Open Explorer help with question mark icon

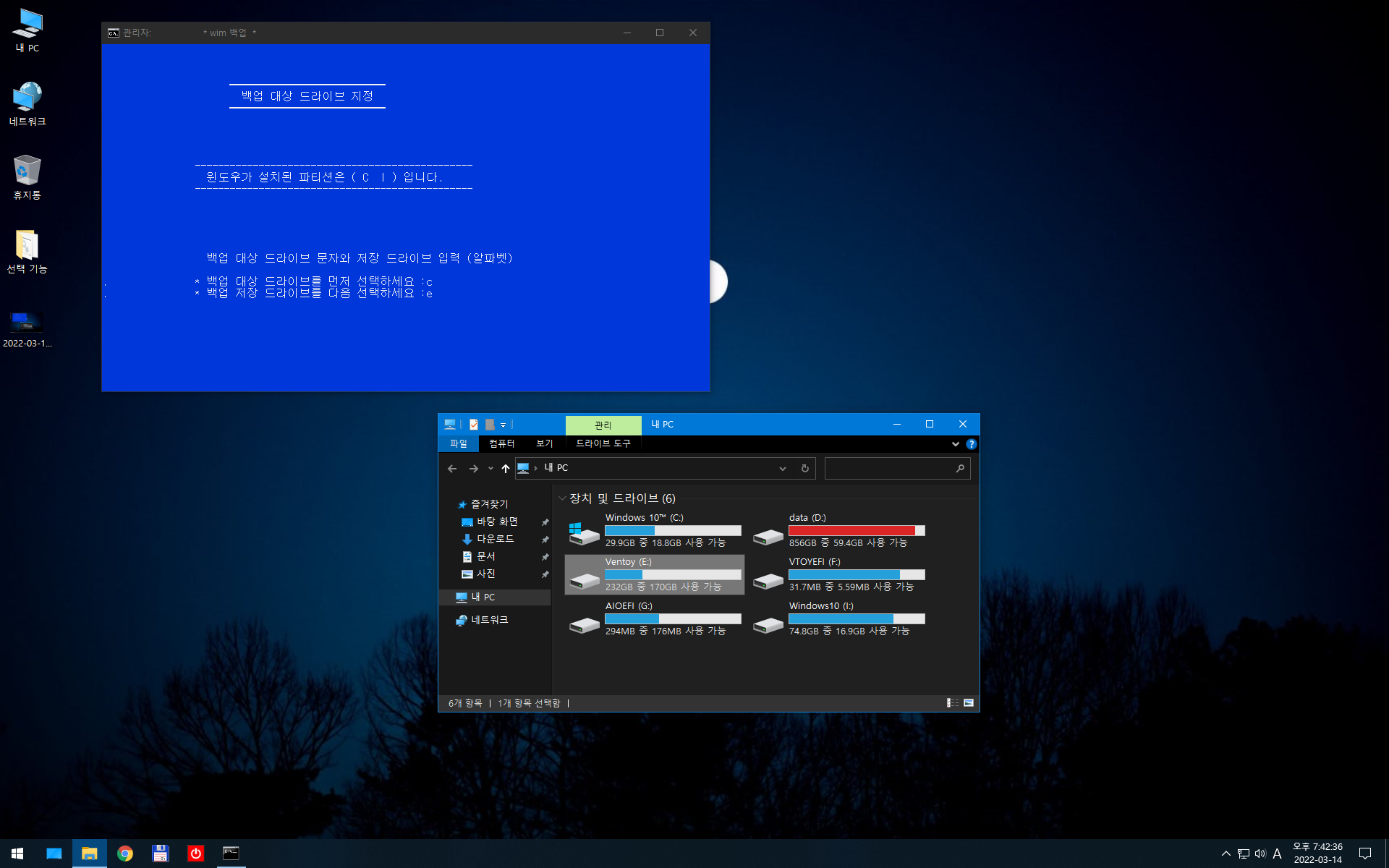971,444
